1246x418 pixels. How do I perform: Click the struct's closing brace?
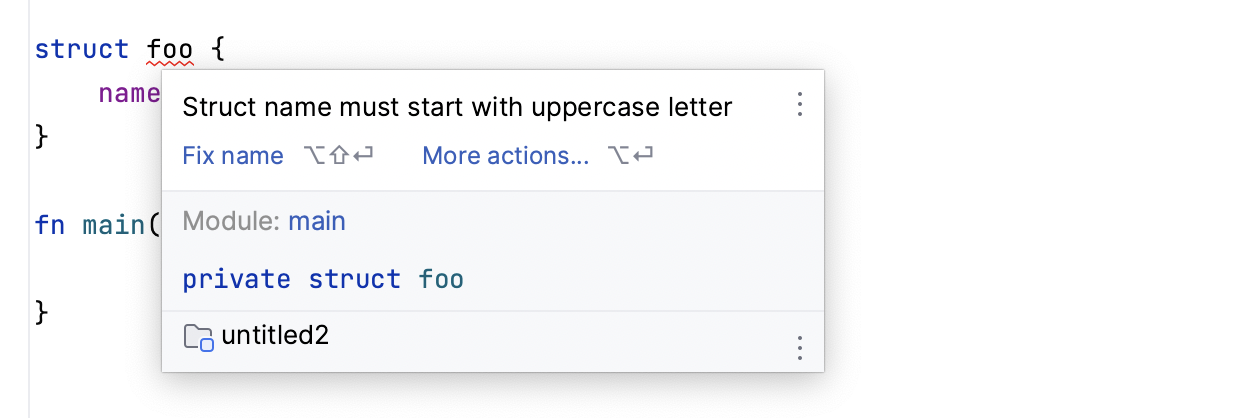[41, 135]
